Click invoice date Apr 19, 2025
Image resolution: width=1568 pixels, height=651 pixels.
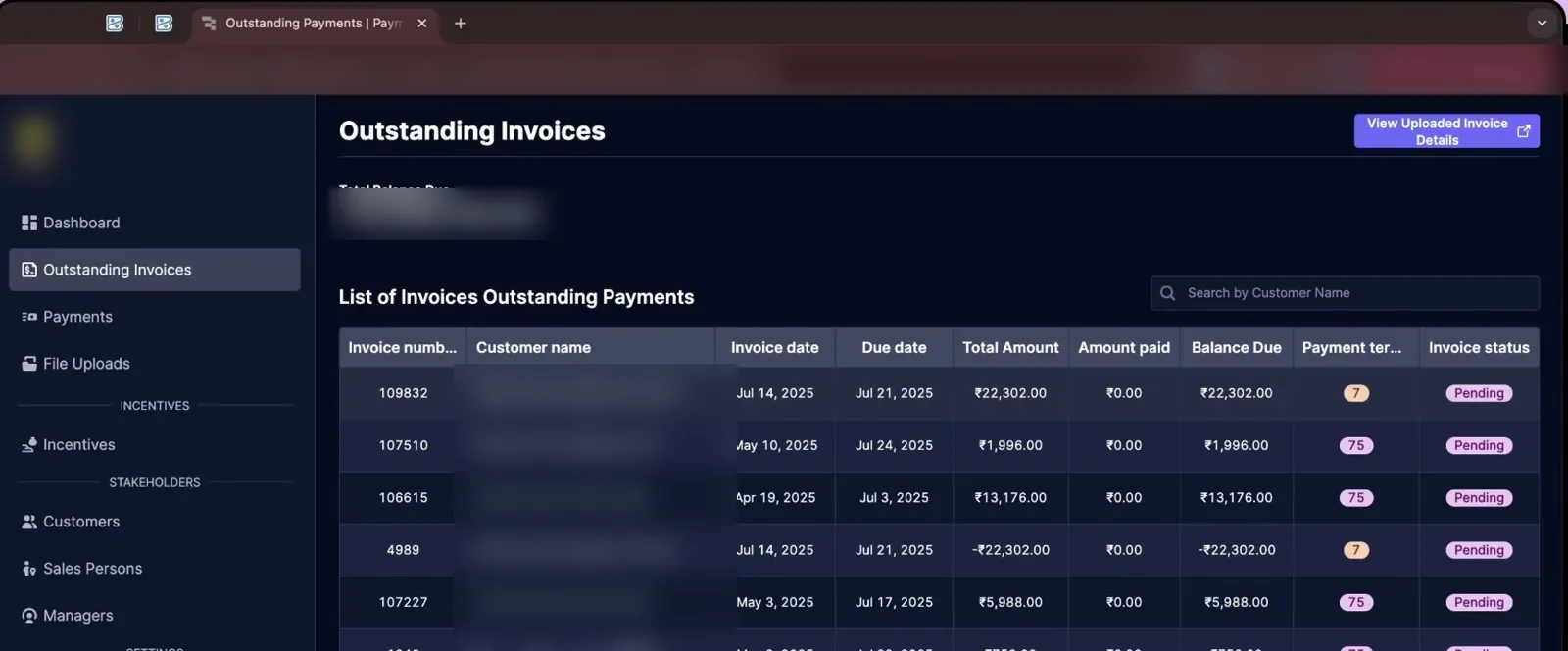click(x=776, y=498)
